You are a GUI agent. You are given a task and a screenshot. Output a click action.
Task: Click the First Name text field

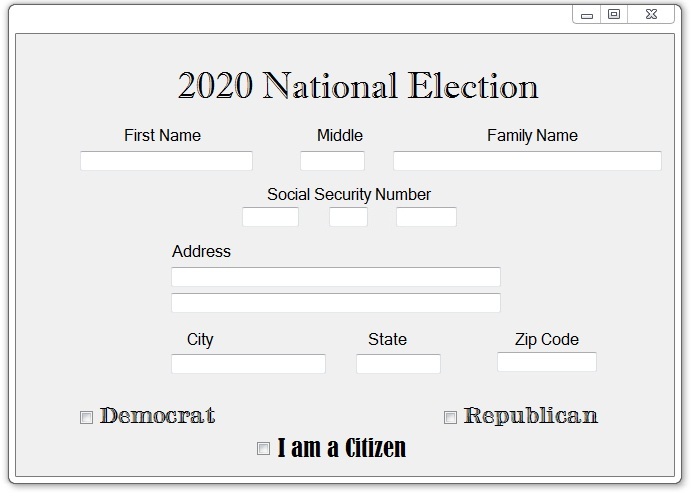pos(166,161)
